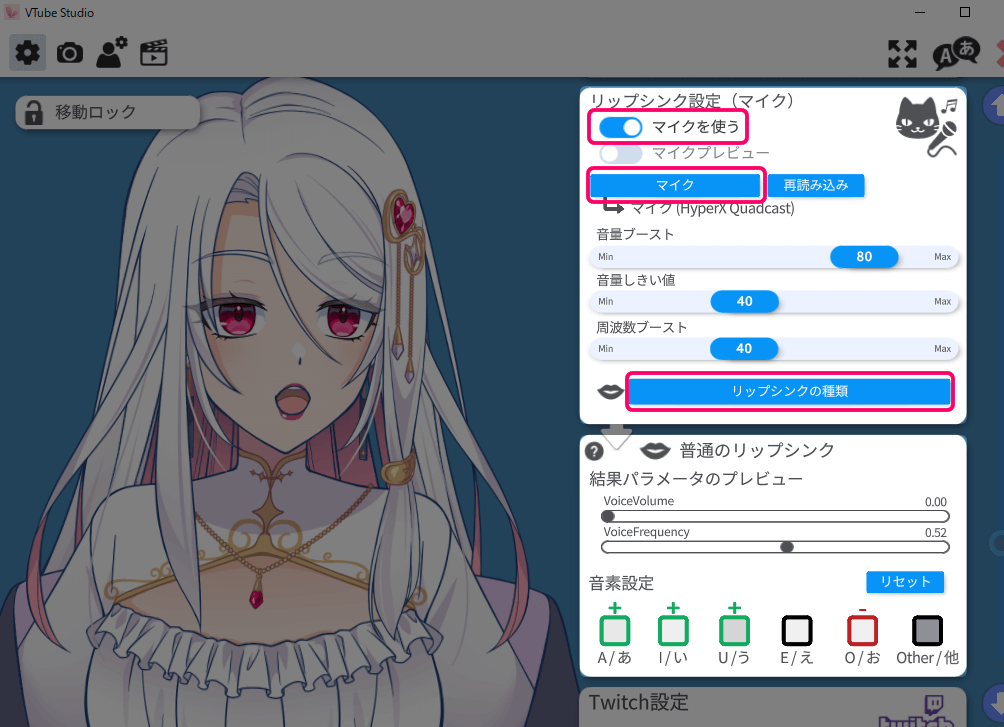Click the question mark help icon

coord(594,452)
